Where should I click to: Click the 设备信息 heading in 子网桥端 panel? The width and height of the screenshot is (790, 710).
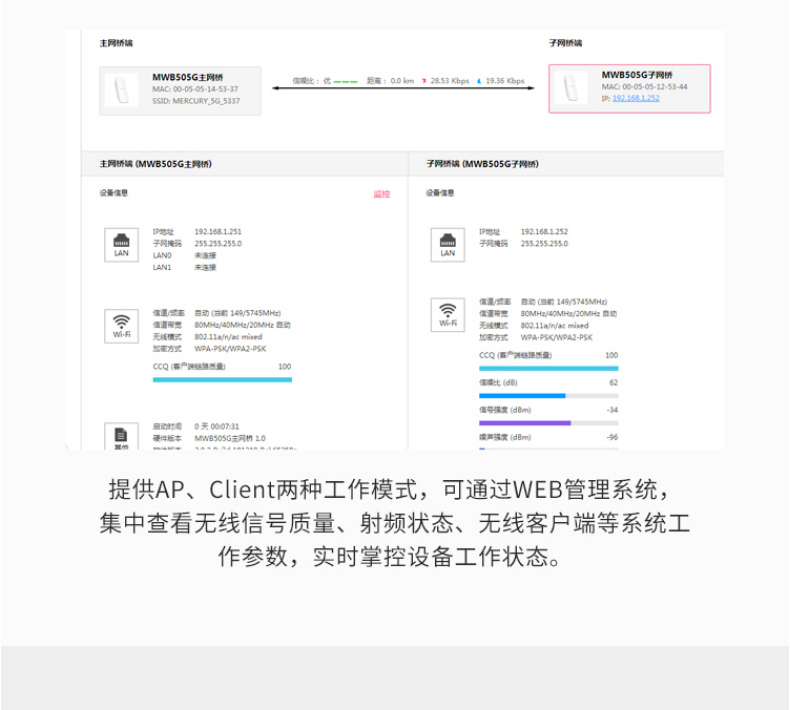tap(440, 193)
